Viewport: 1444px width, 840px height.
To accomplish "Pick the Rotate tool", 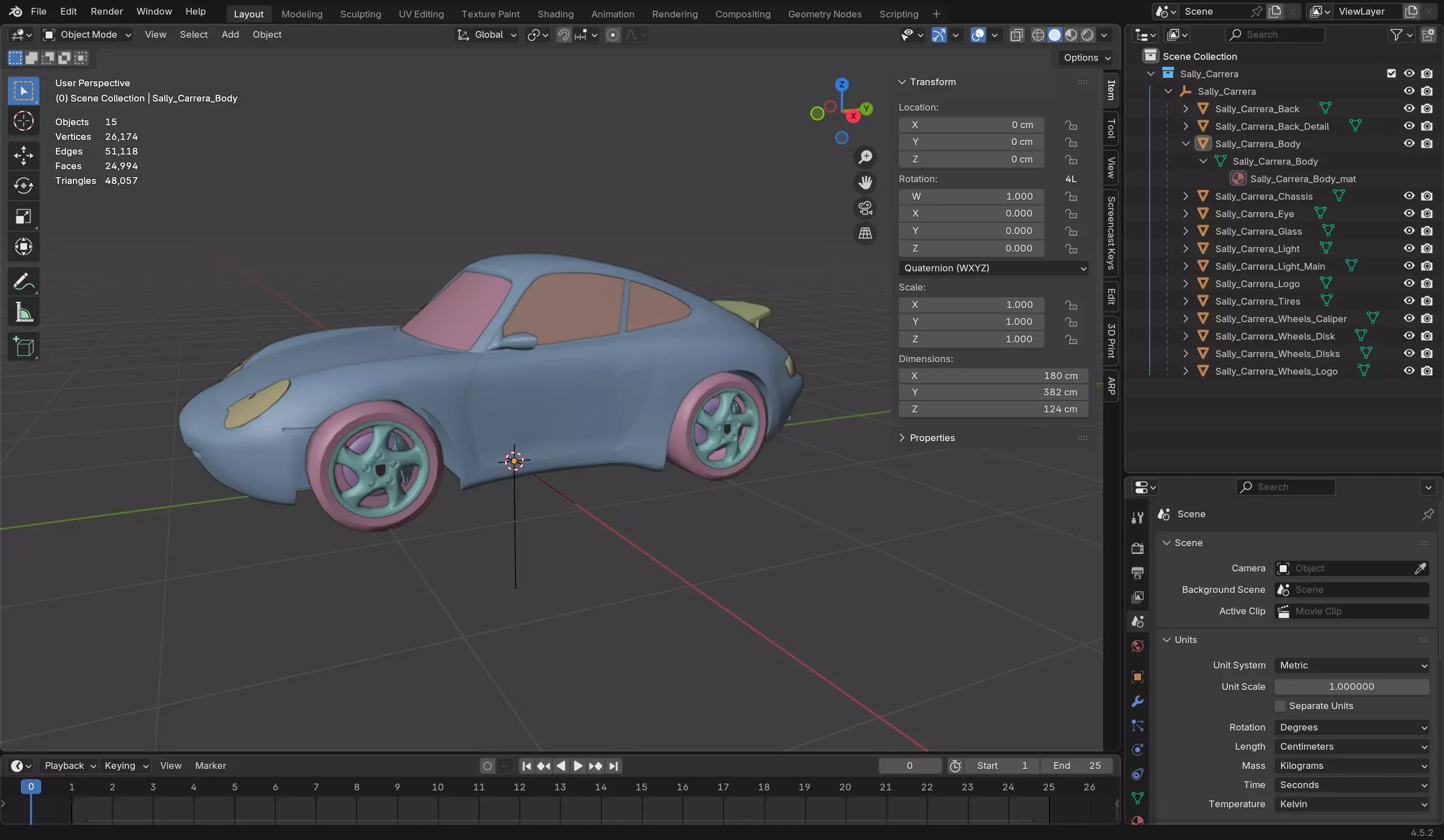I will [x=24, y=186].
